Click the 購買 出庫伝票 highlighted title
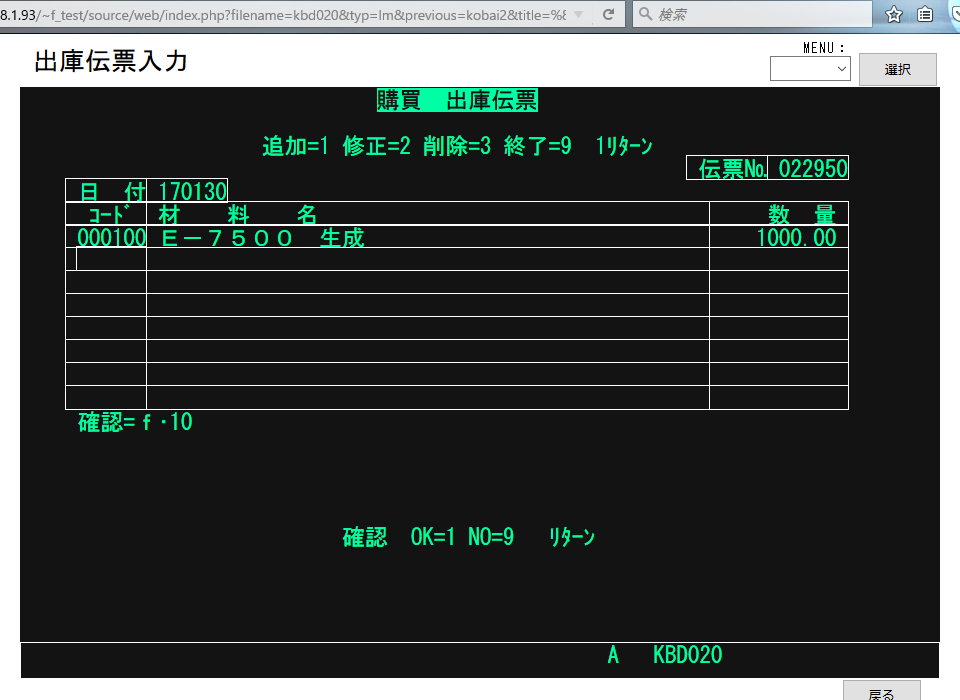960x700 pixels. (457, 100)
